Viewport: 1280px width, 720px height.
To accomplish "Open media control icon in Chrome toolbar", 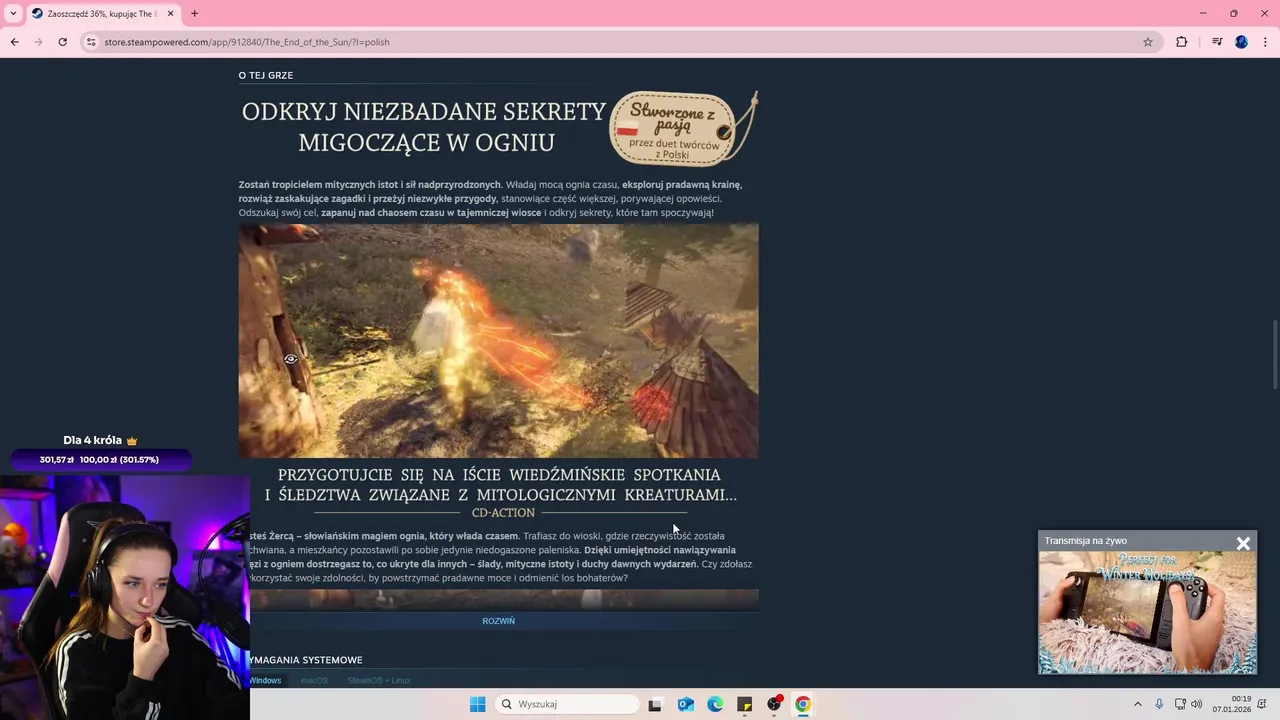I will click(1217, 42).
